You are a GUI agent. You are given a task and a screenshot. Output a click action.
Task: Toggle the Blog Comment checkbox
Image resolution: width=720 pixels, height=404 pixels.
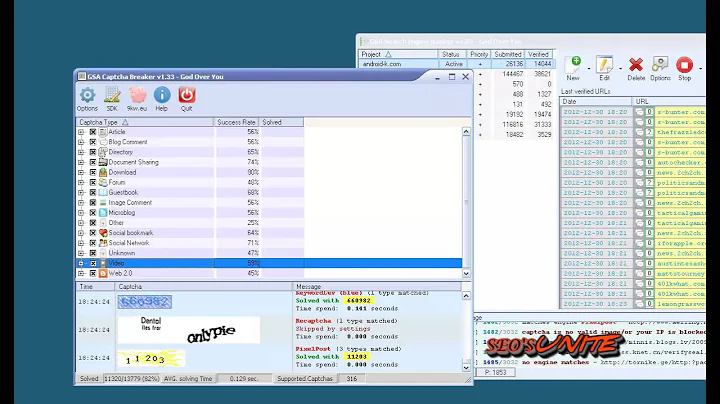pyautogui.click(x=93, y=142)
